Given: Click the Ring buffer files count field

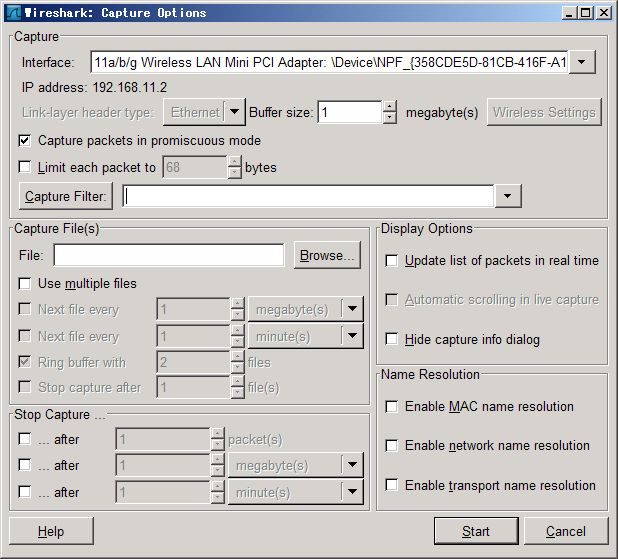Looking at the screenshot, I should point(193,362).
